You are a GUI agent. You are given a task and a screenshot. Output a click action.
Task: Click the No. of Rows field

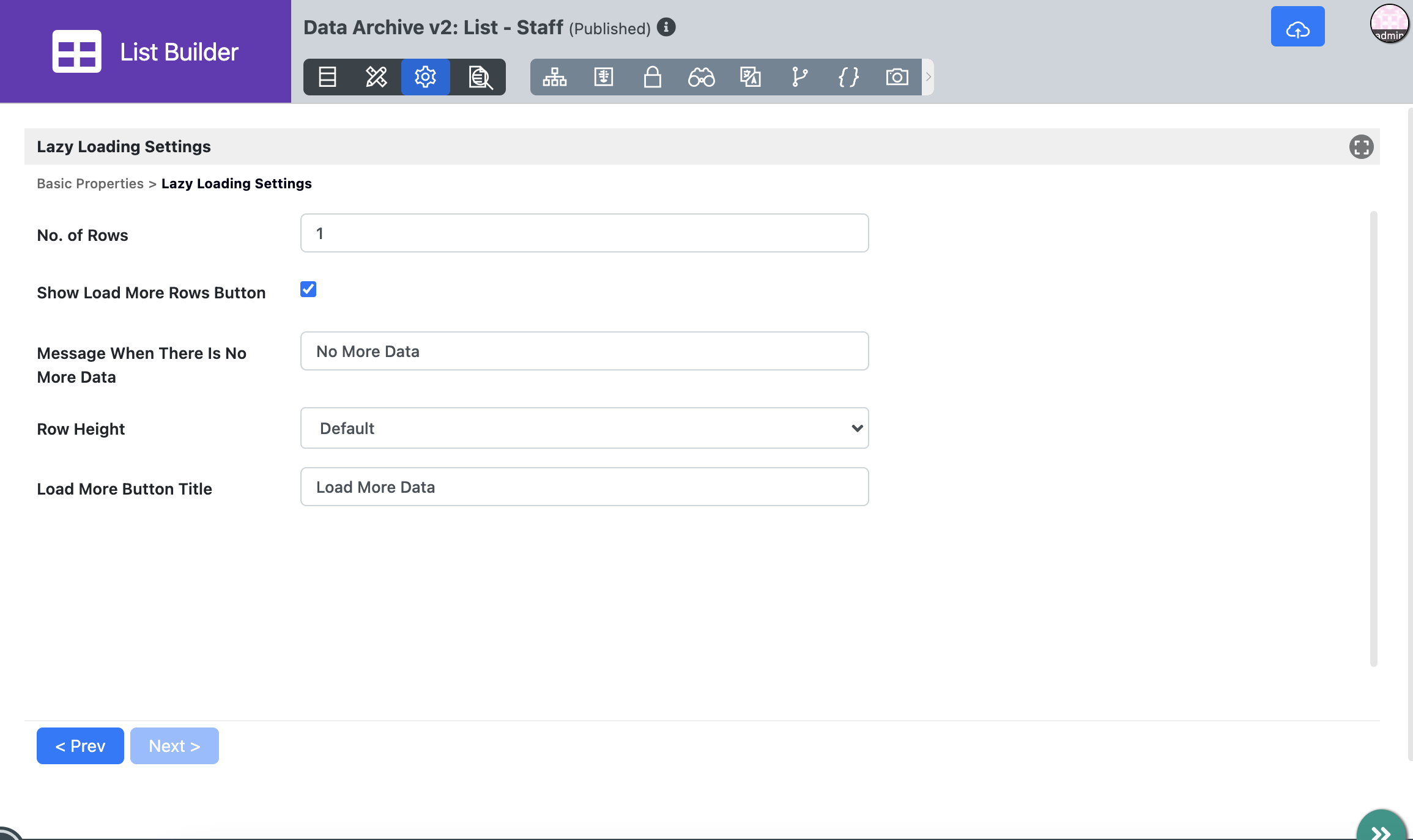click(x=584, y=233)
